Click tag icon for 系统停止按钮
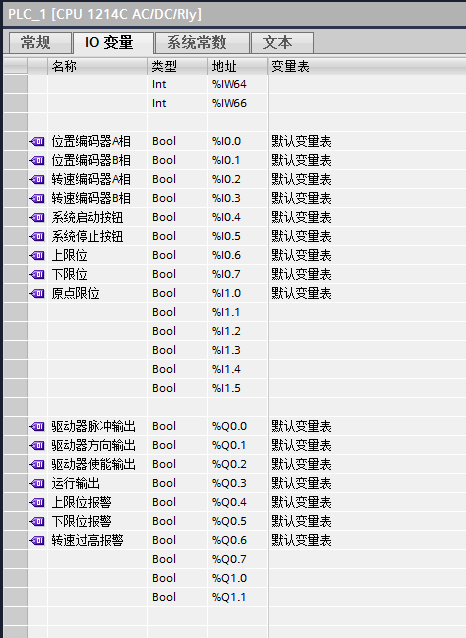The image size is (466, 638). [37, 236]
